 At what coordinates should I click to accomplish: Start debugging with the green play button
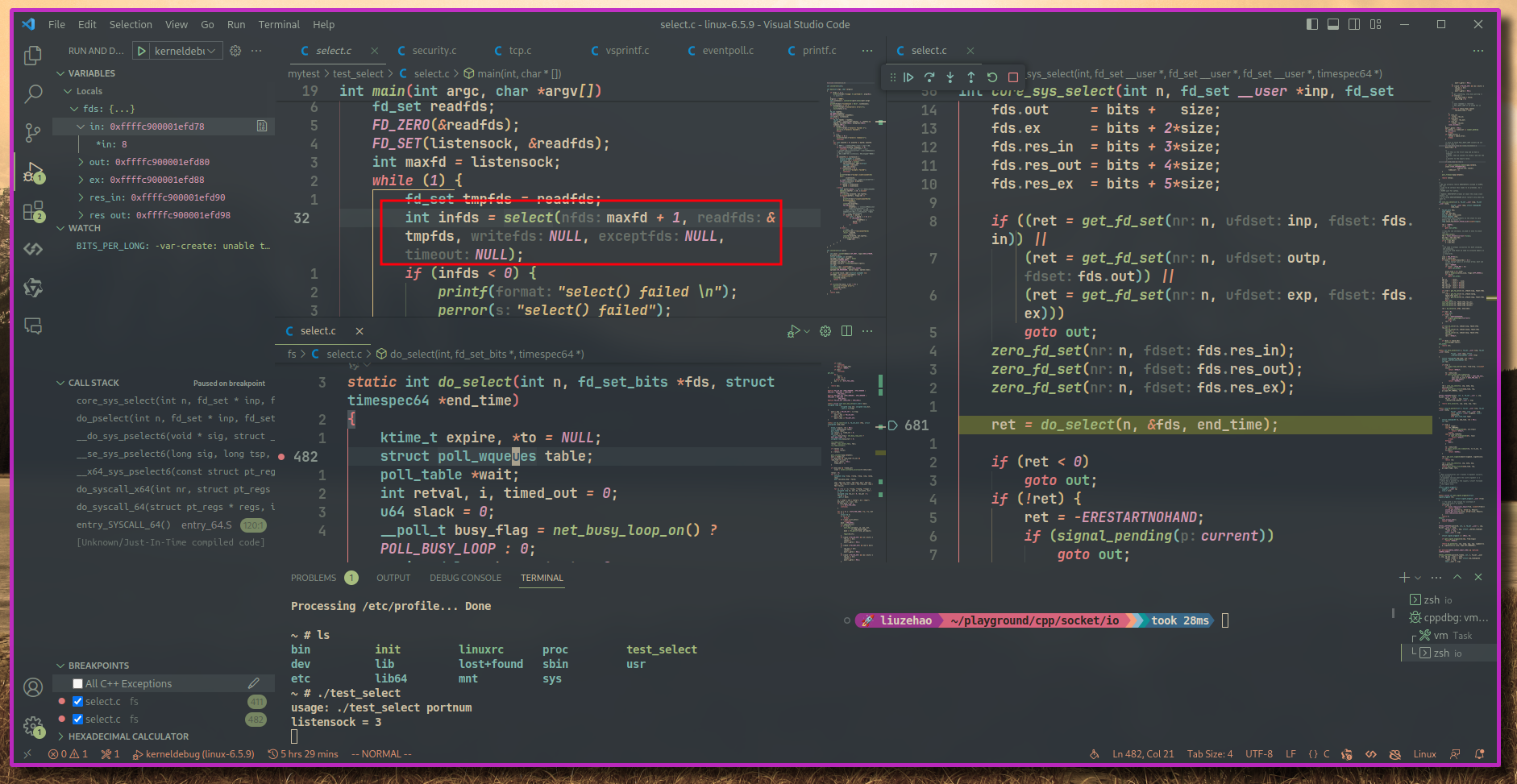(141, 51)
